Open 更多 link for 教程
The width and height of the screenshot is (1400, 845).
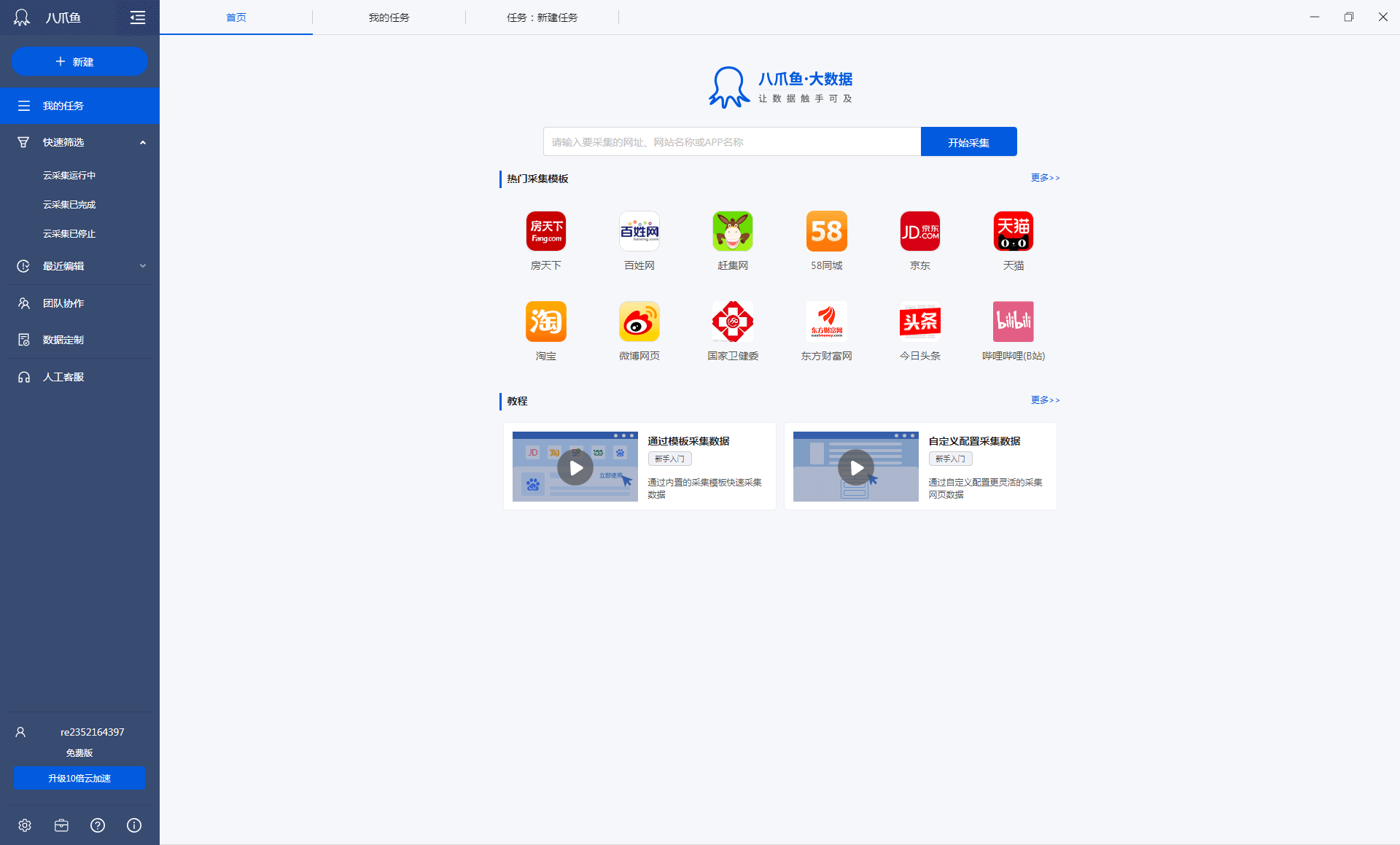(x=1045, y=400)
